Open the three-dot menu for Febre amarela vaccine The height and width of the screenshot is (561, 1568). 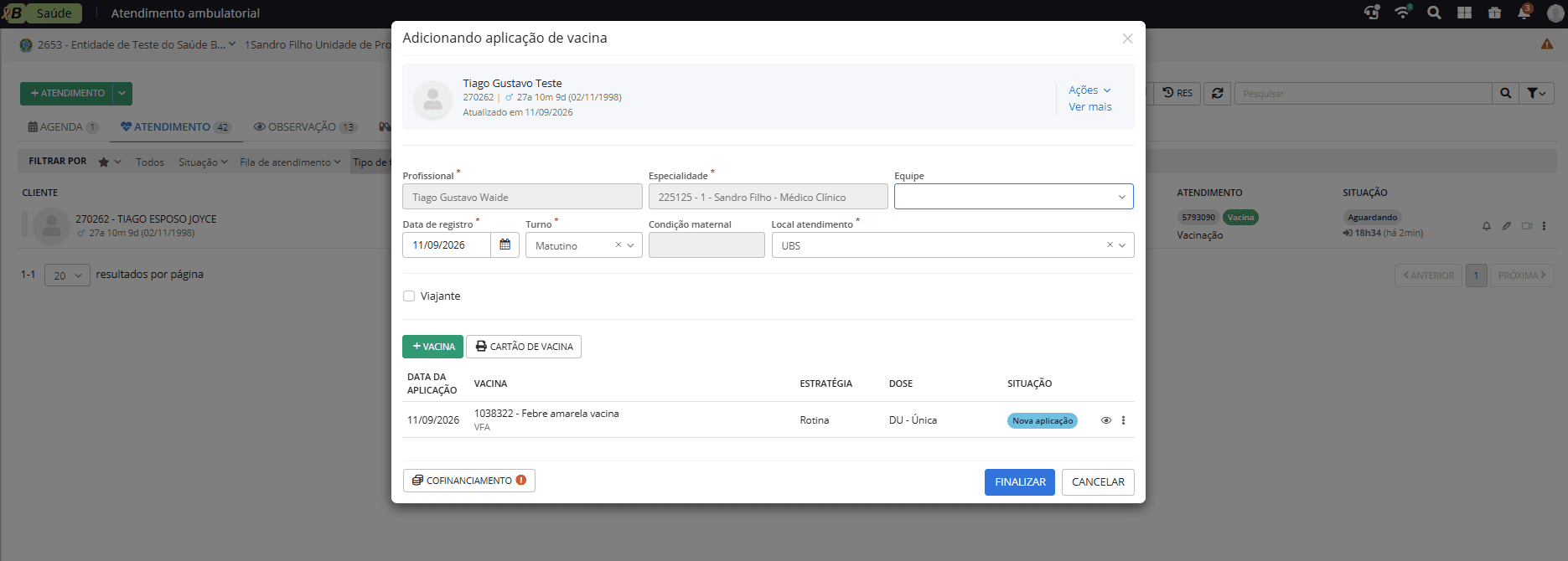point(1124,420)
